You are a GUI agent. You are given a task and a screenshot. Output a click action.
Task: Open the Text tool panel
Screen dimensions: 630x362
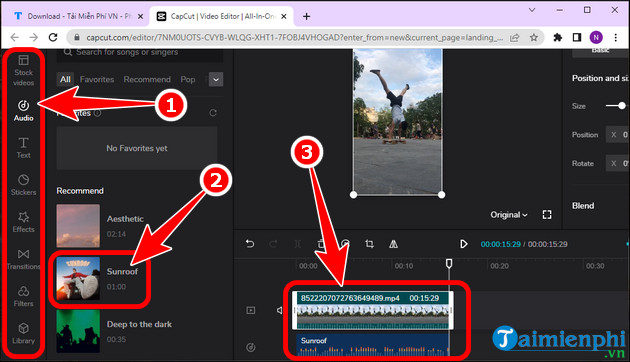23,147
